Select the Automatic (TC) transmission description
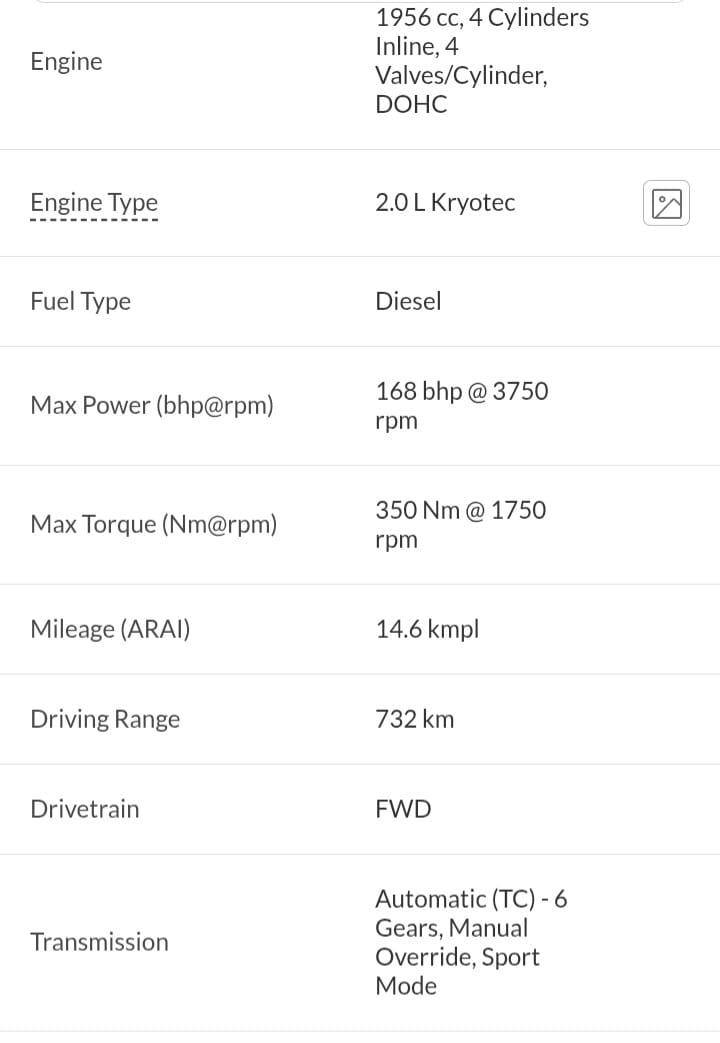 click(472, 942)
